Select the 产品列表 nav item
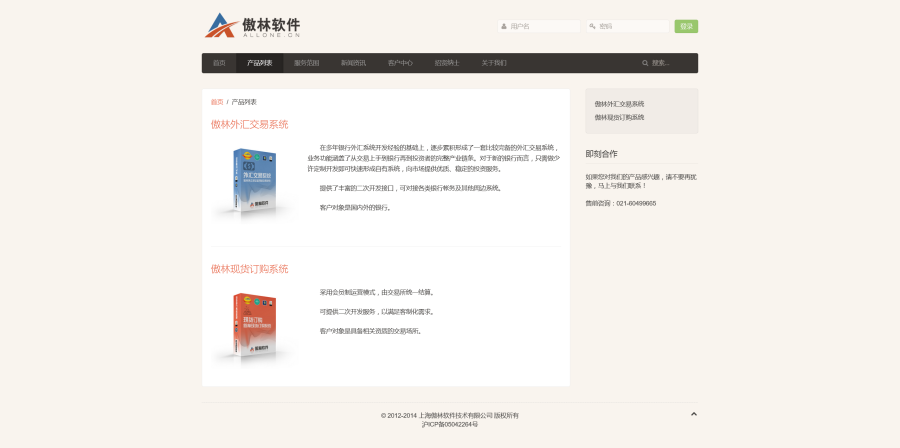The width and height of the screenshot is (900, 448). (259, 63)
